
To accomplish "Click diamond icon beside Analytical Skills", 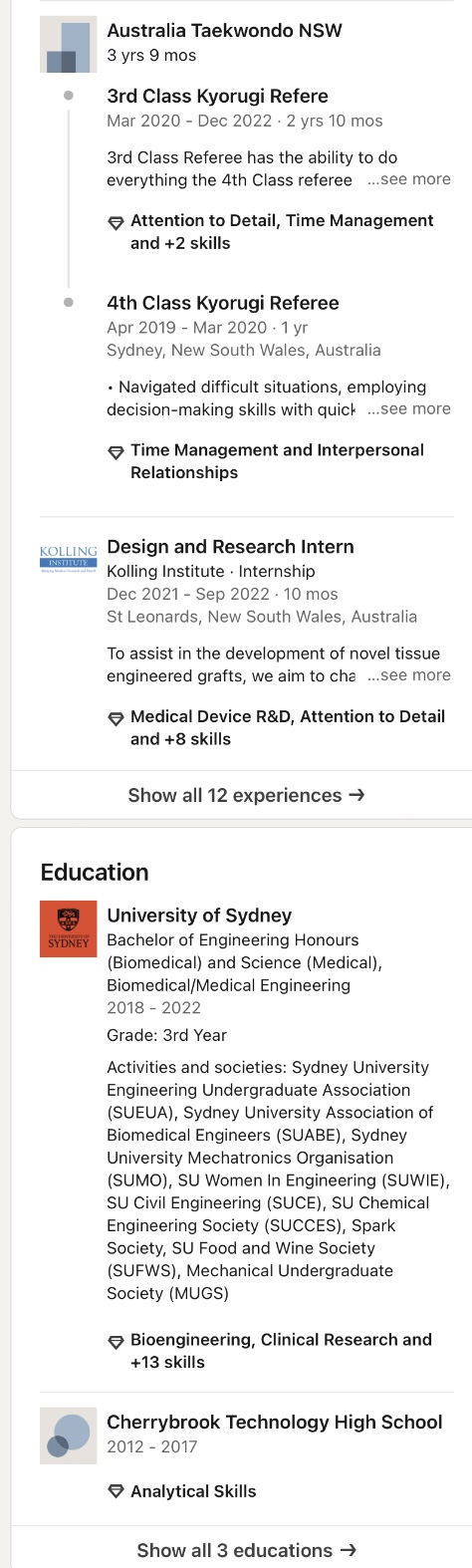I will (116, 1492).
